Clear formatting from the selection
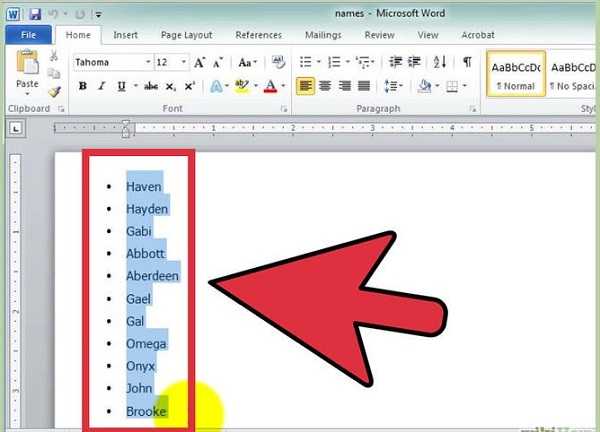The height and width of the screenshot is (432, 600). pos(278,62)
